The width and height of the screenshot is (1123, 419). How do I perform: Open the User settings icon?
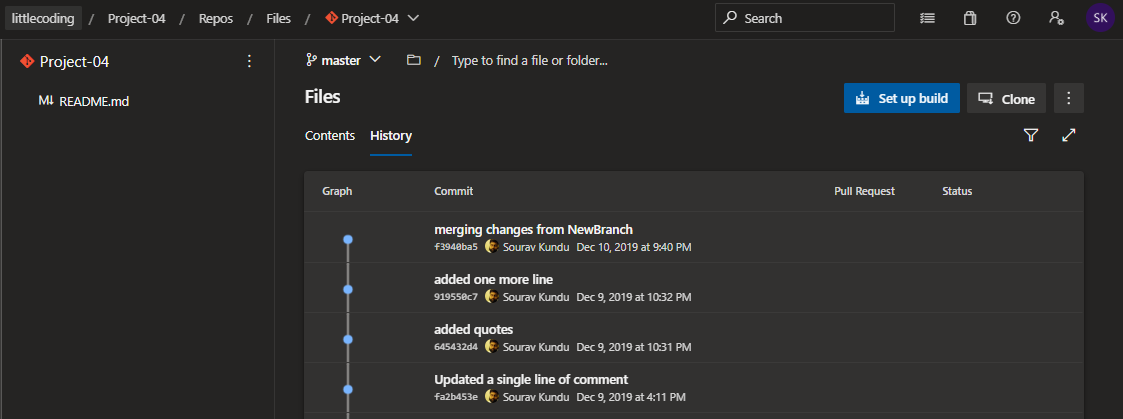(x=1056, y=18)
